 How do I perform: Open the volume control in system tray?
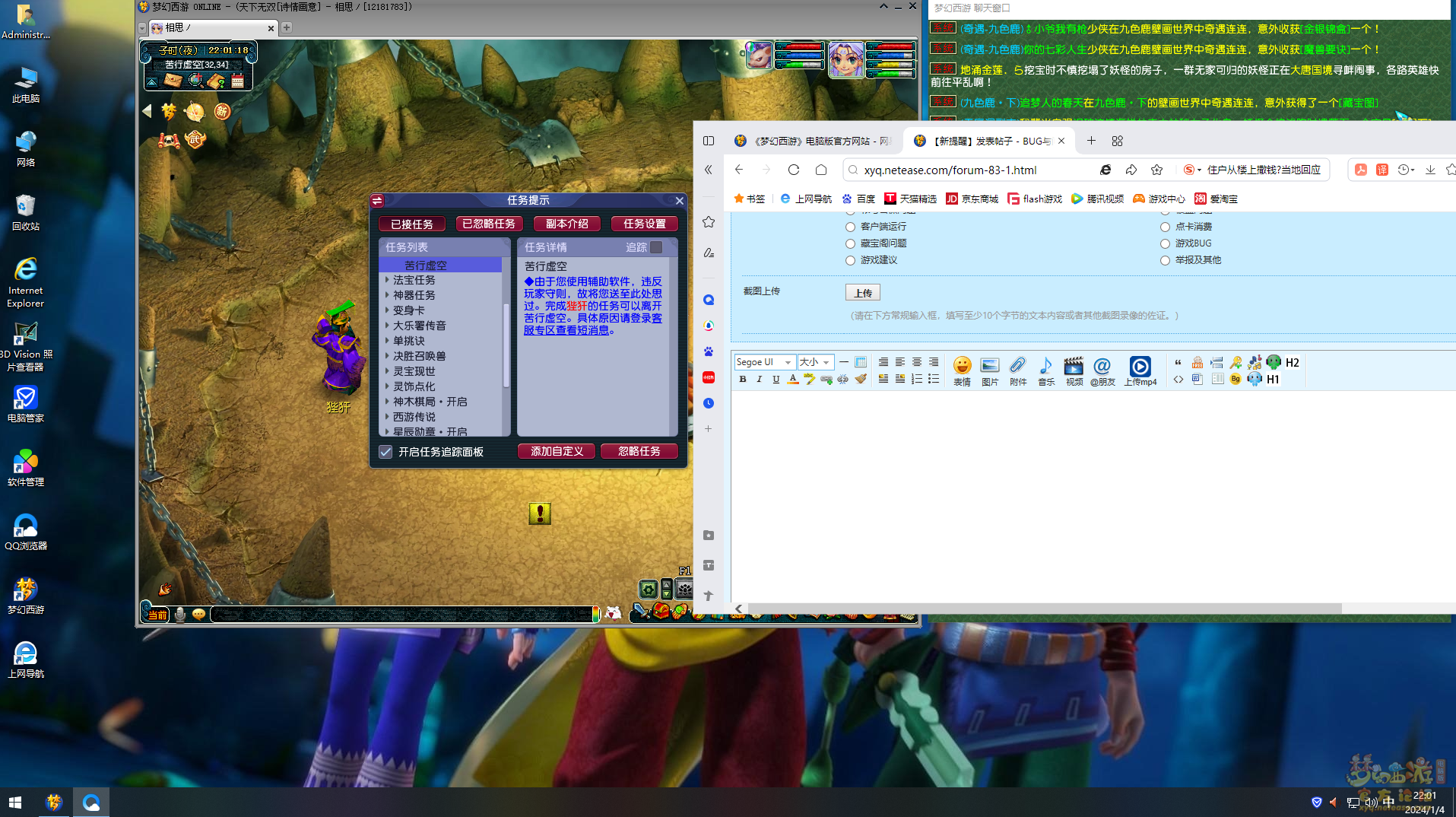point(1371,802)
